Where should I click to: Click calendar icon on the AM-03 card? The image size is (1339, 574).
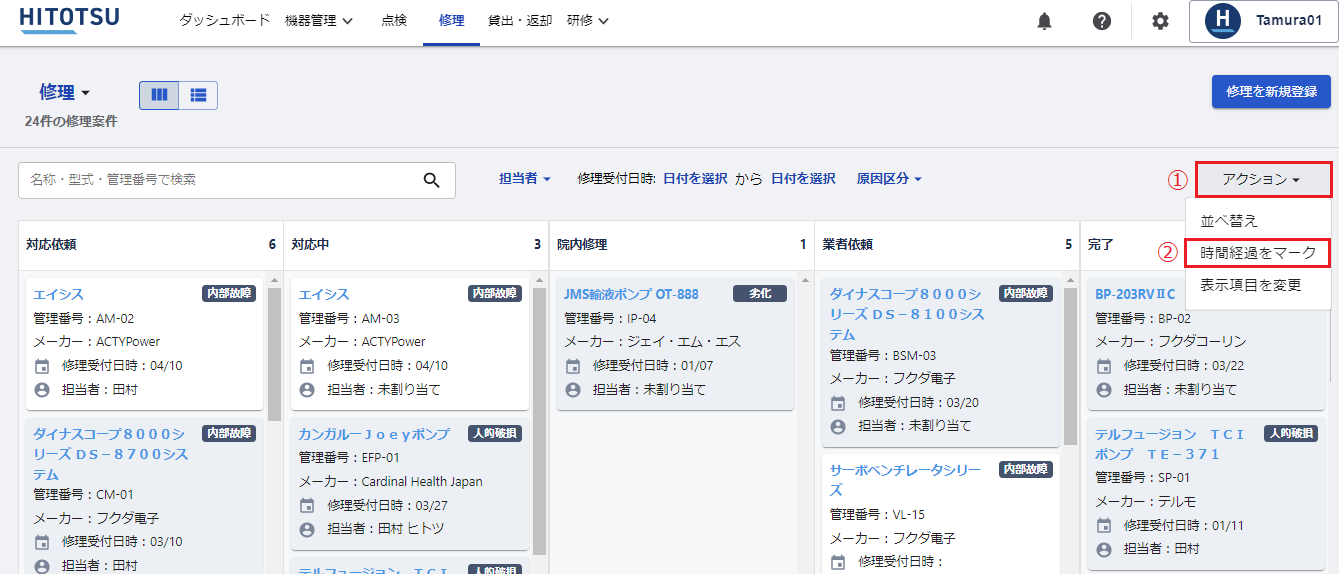307,366
